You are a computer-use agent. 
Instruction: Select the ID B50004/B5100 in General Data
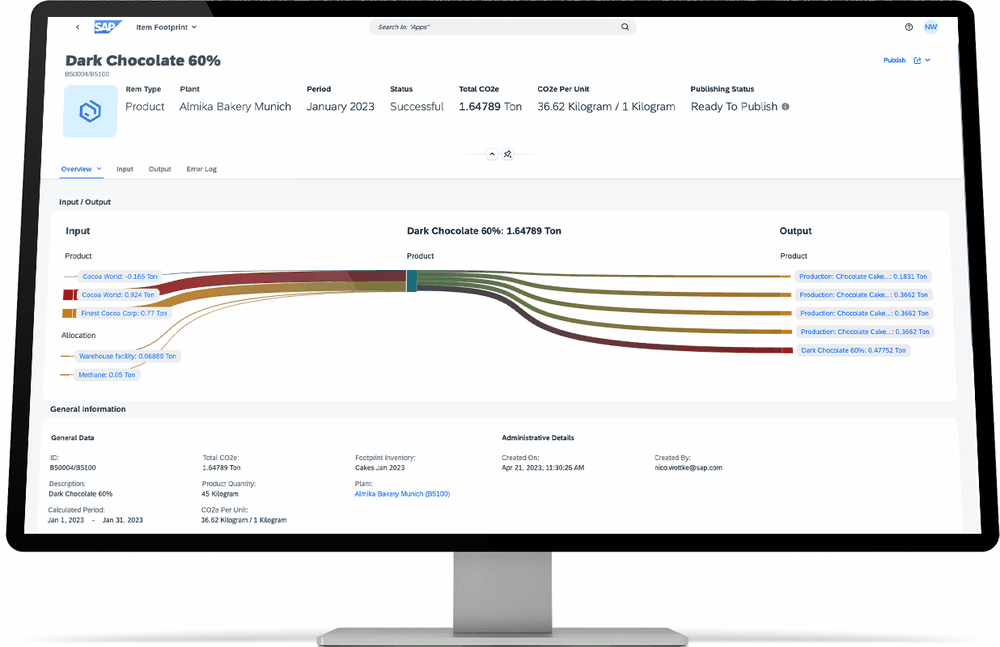coord(73,468)
